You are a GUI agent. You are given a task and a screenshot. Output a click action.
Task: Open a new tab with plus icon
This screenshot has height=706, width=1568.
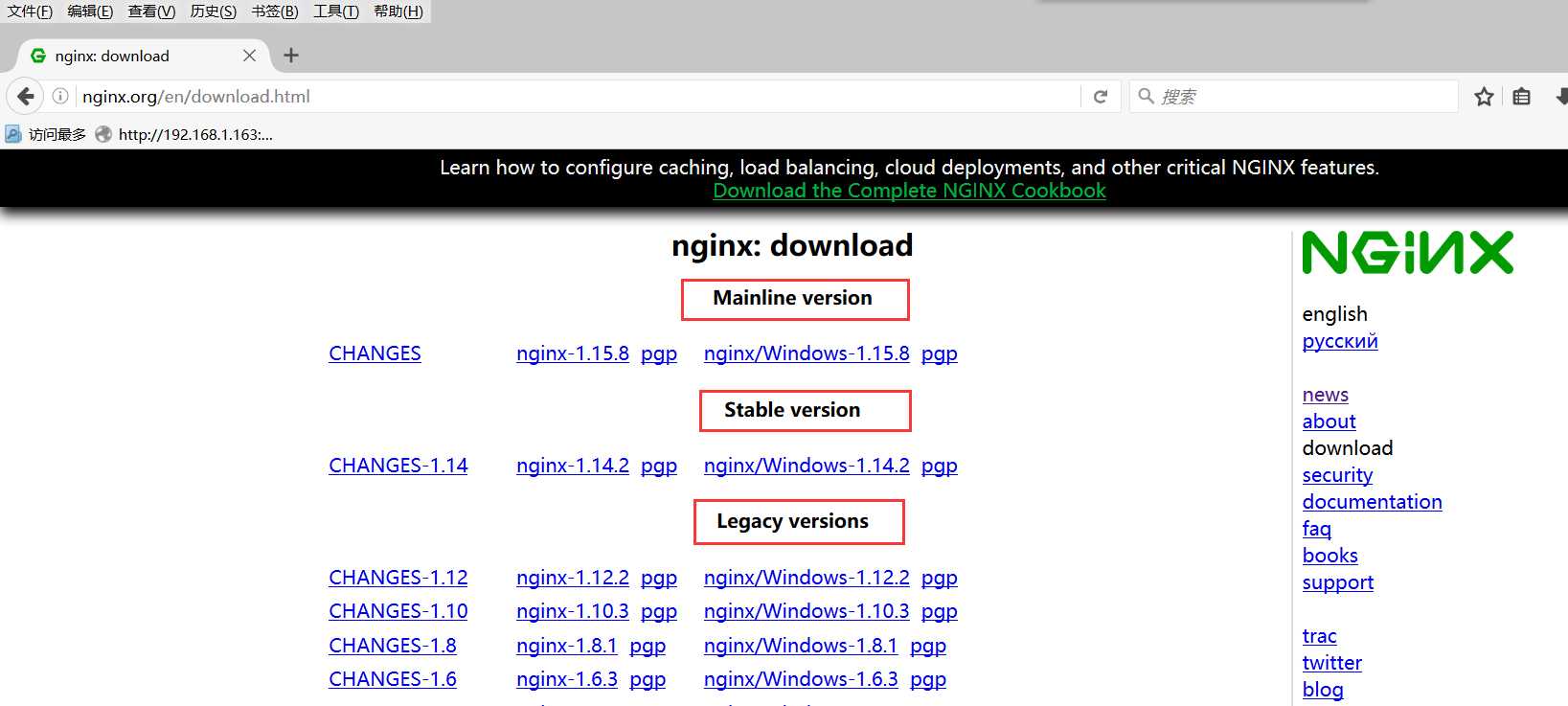[x=291, y=56]
